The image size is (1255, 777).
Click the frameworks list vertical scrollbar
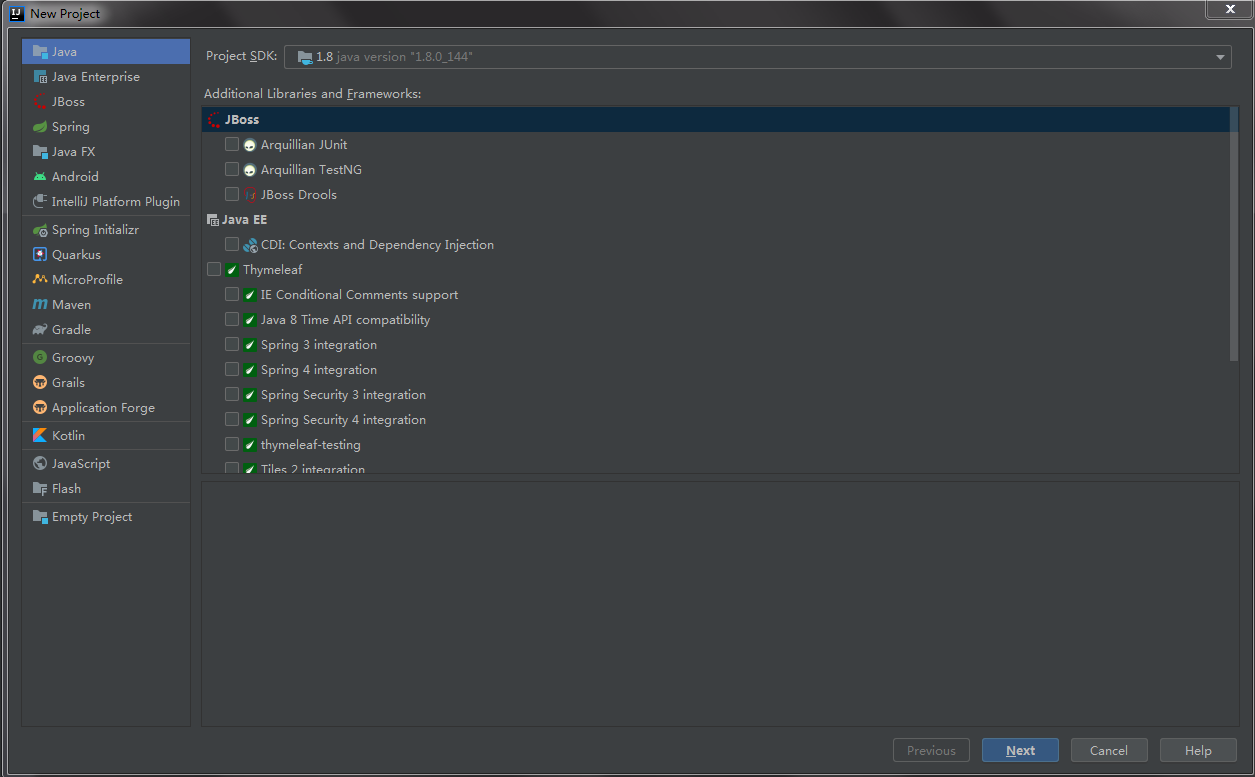click(x=1234, y=235)
